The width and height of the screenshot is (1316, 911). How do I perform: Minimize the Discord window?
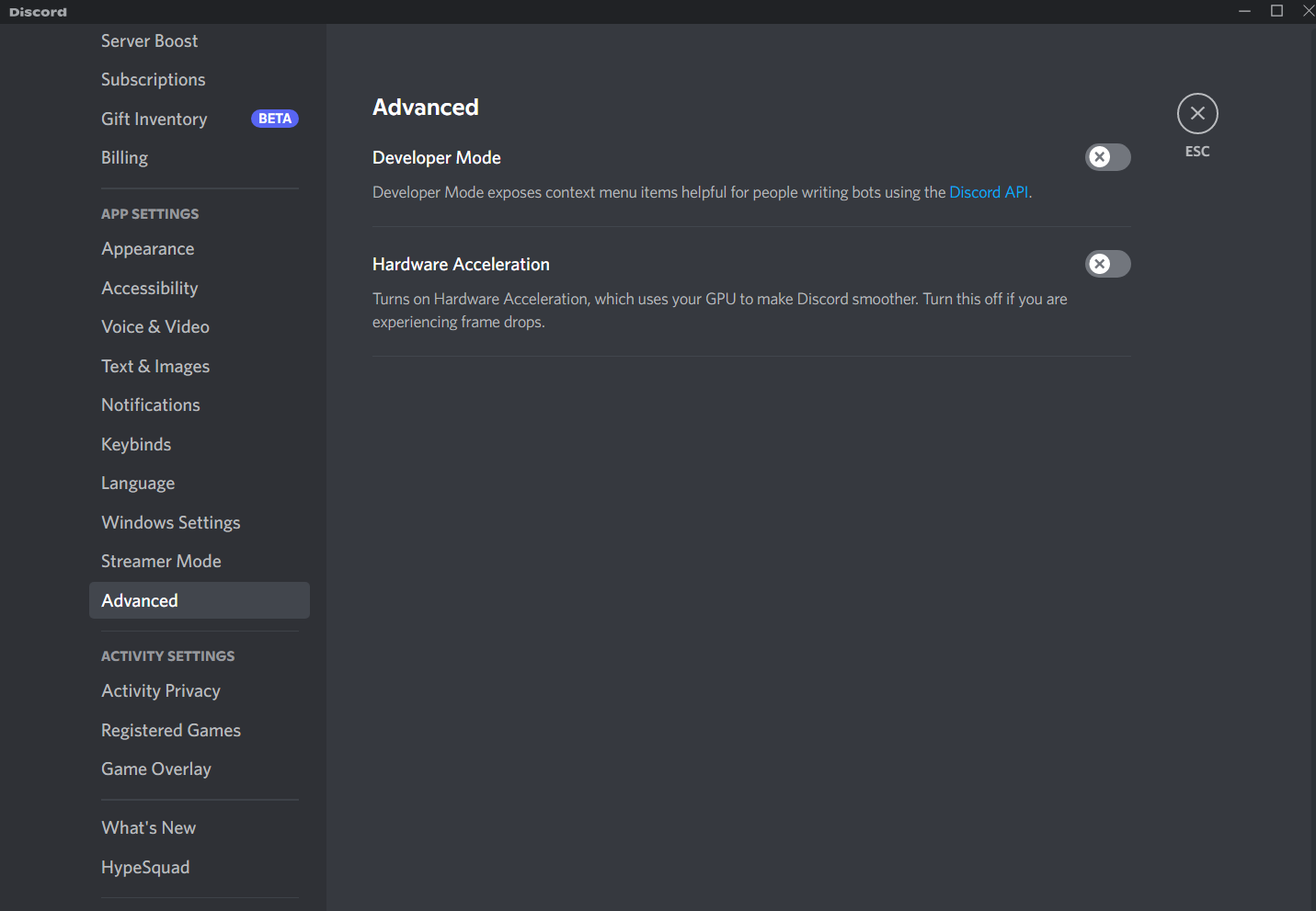tap(1244, 11)
